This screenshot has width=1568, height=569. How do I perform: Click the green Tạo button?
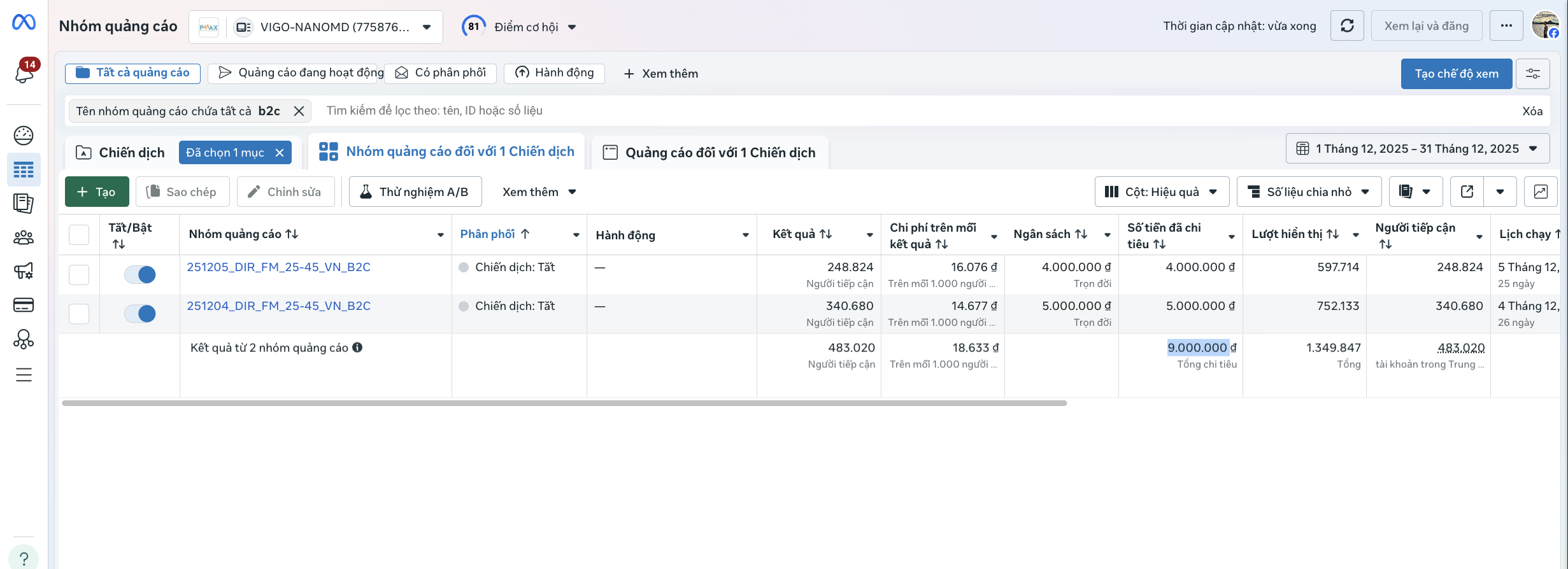point(97,192)
